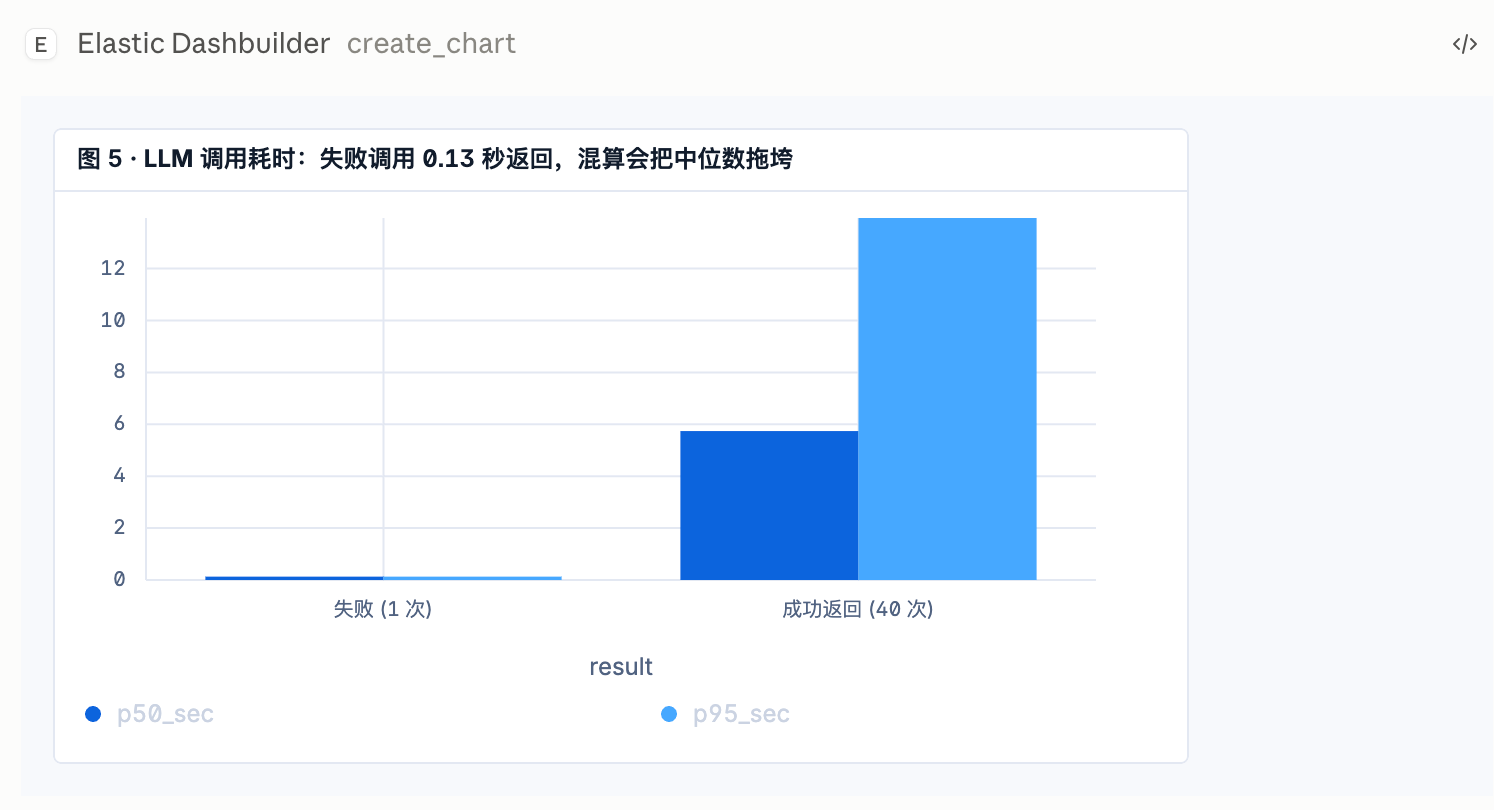Screen dimensions: 1494x810
Task: Click the y-axis value 0
Action: point(120,580)
